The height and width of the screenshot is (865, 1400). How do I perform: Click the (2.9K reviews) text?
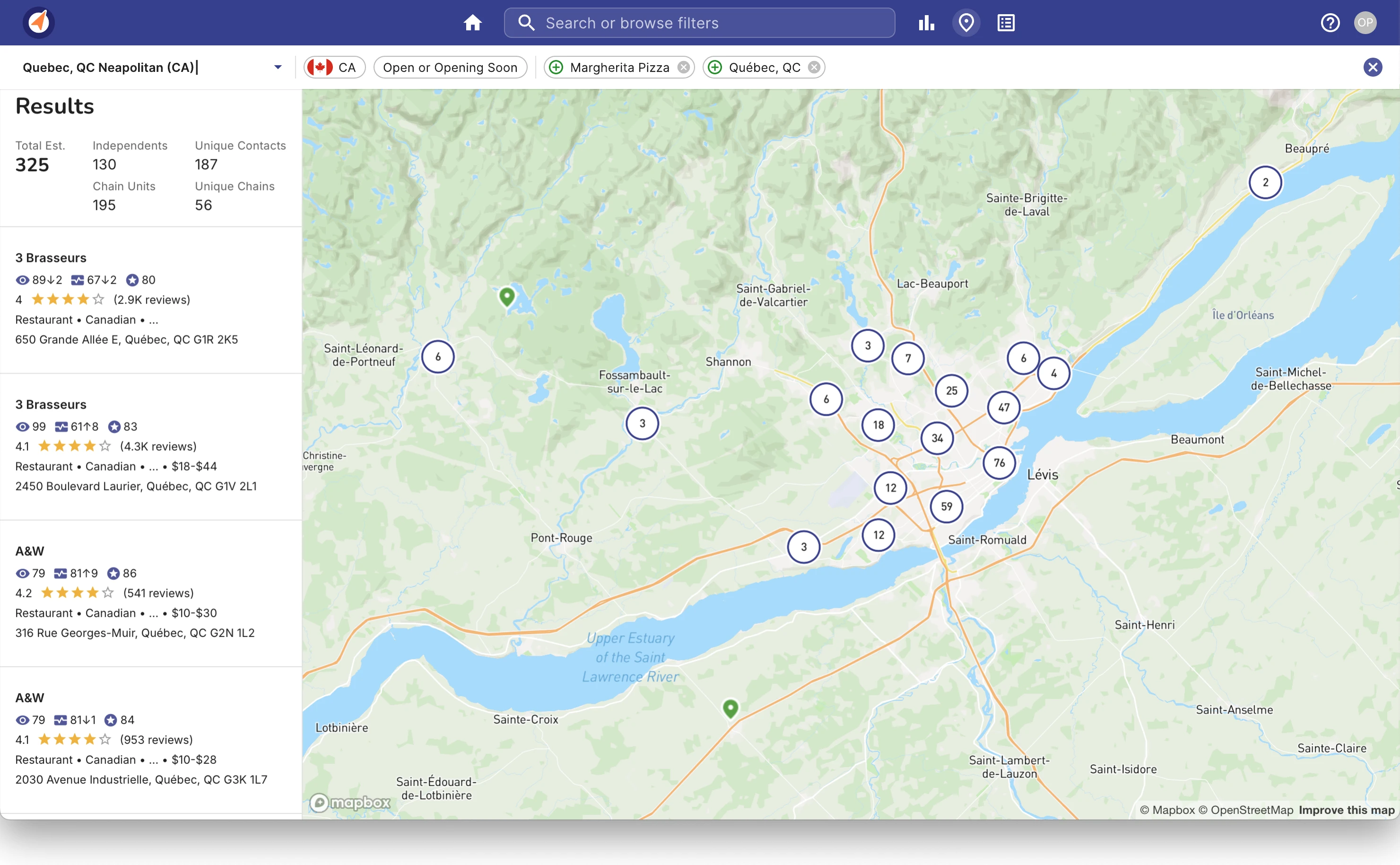(152, 300)
